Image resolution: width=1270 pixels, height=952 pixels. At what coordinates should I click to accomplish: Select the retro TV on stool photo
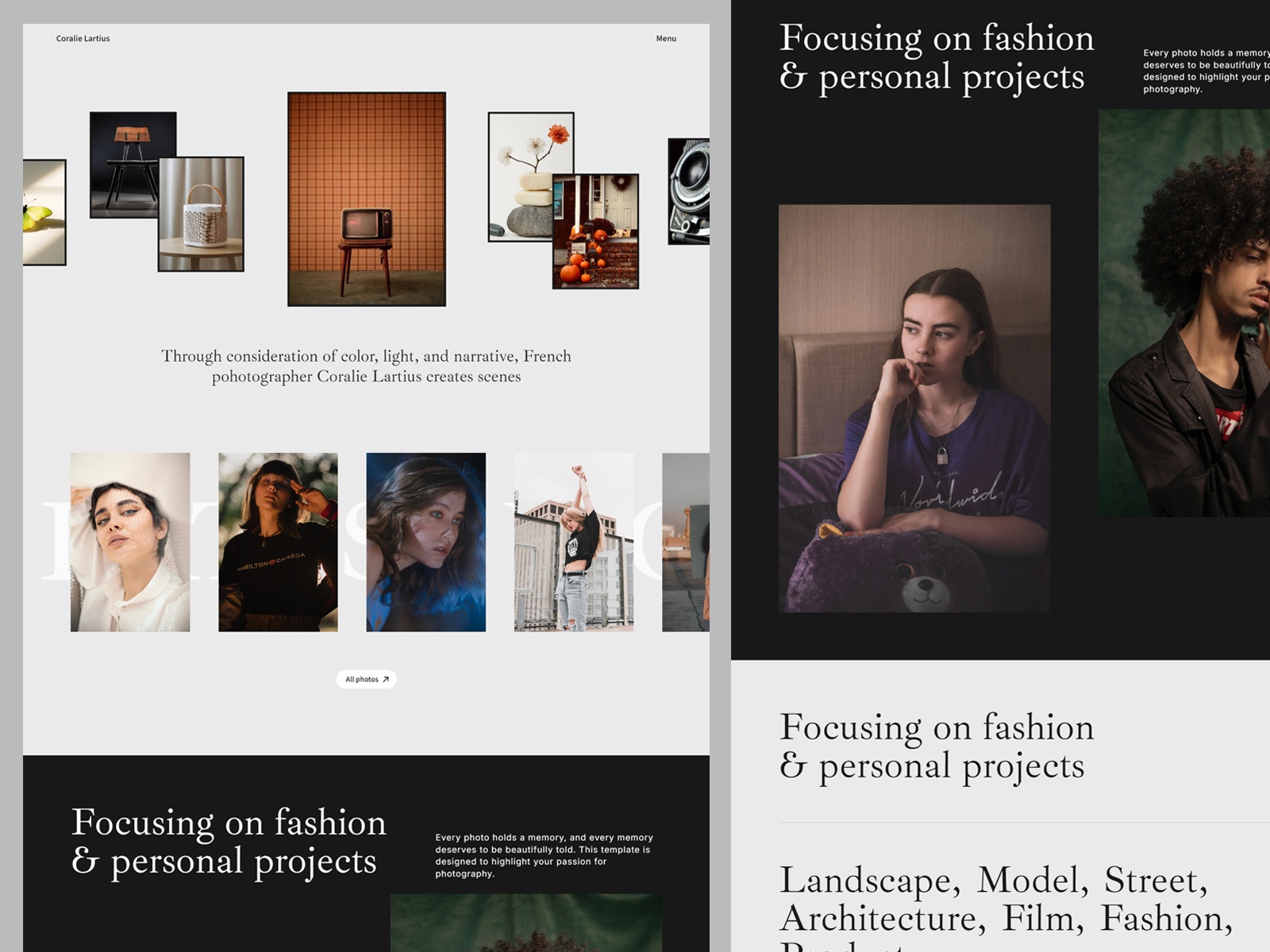[366, 198]
